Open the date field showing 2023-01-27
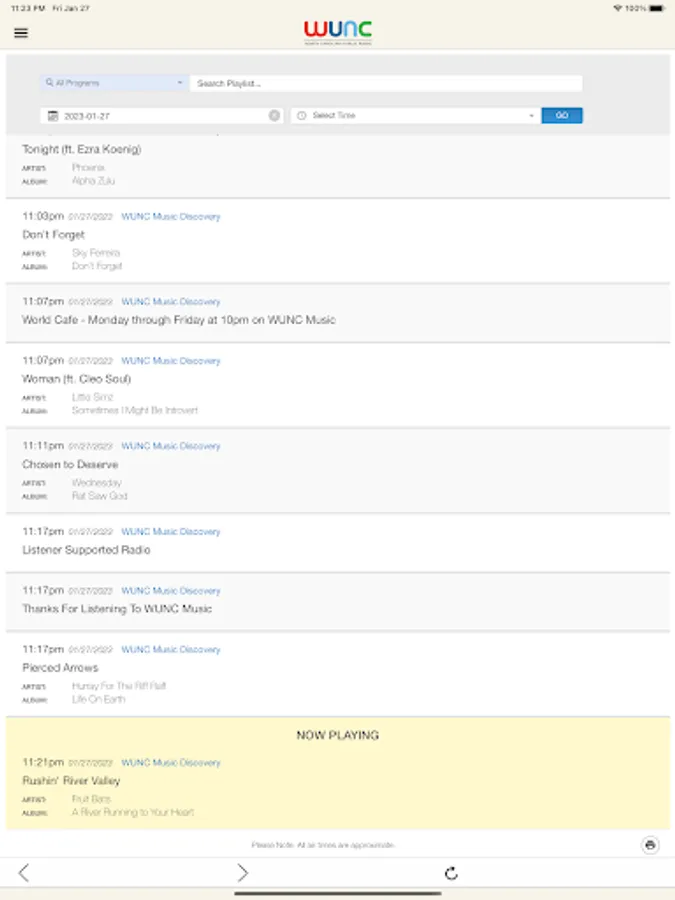Screen dimensions: 675x900 tap(161, 116)
